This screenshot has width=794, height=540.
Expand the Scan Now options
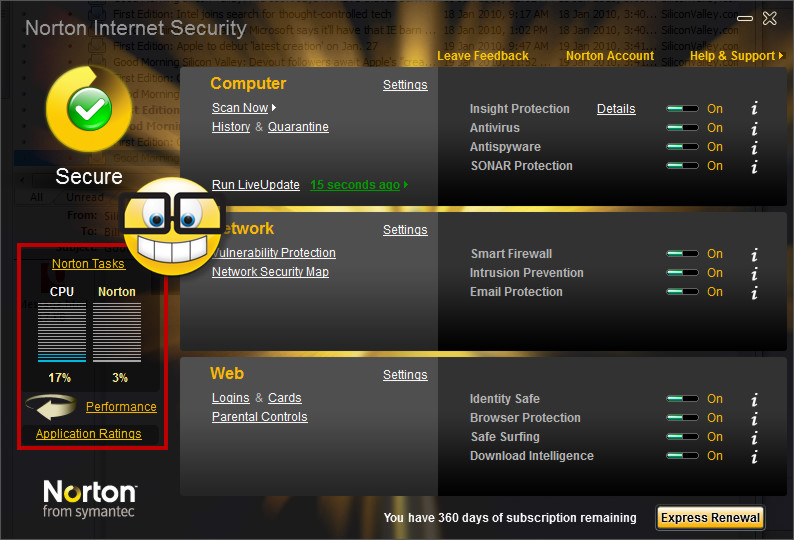[x=274, y=108]
